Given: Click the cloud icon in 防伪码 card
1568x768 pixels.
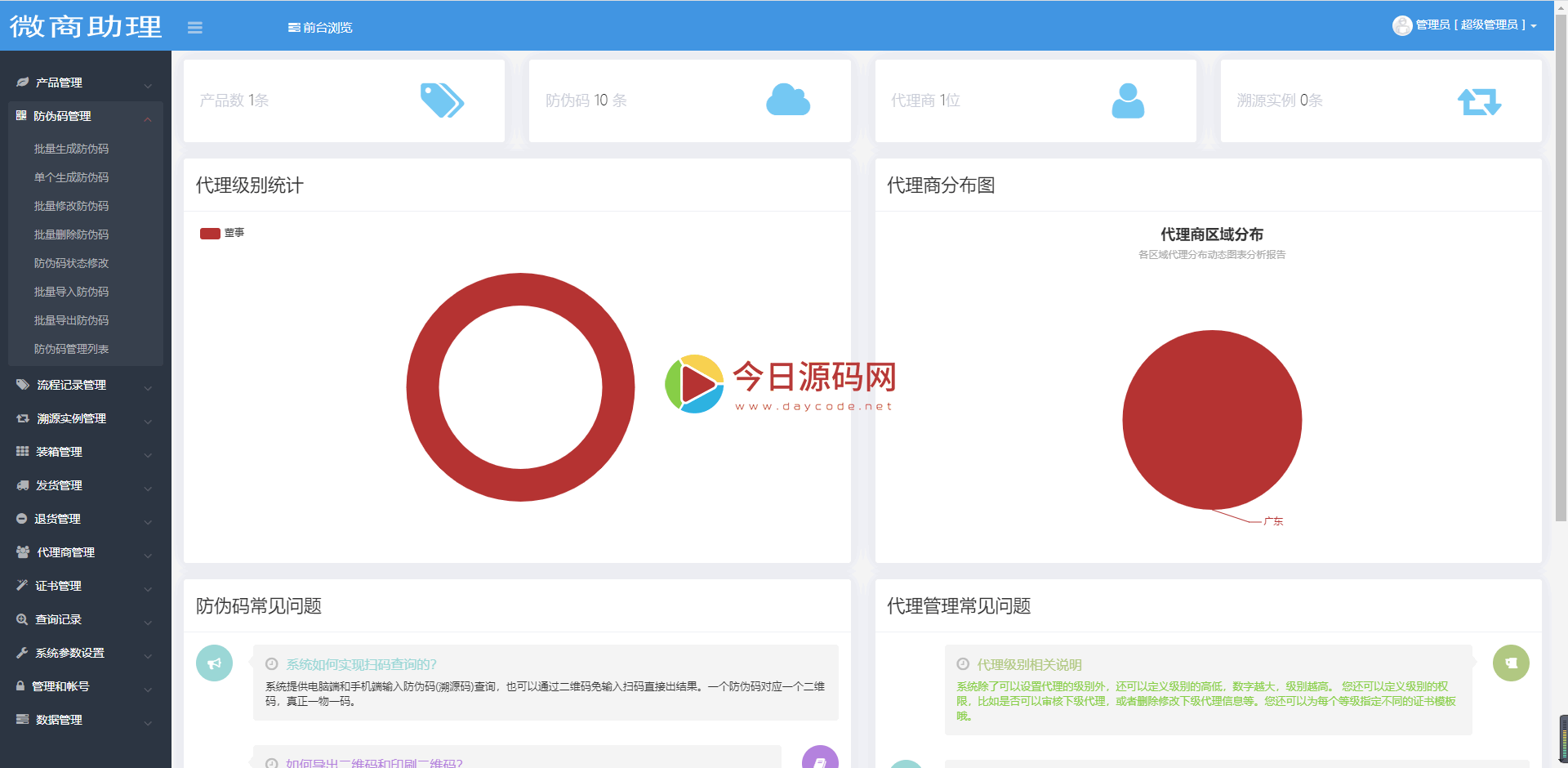Looking at the screenshot, I should (788, 100).
